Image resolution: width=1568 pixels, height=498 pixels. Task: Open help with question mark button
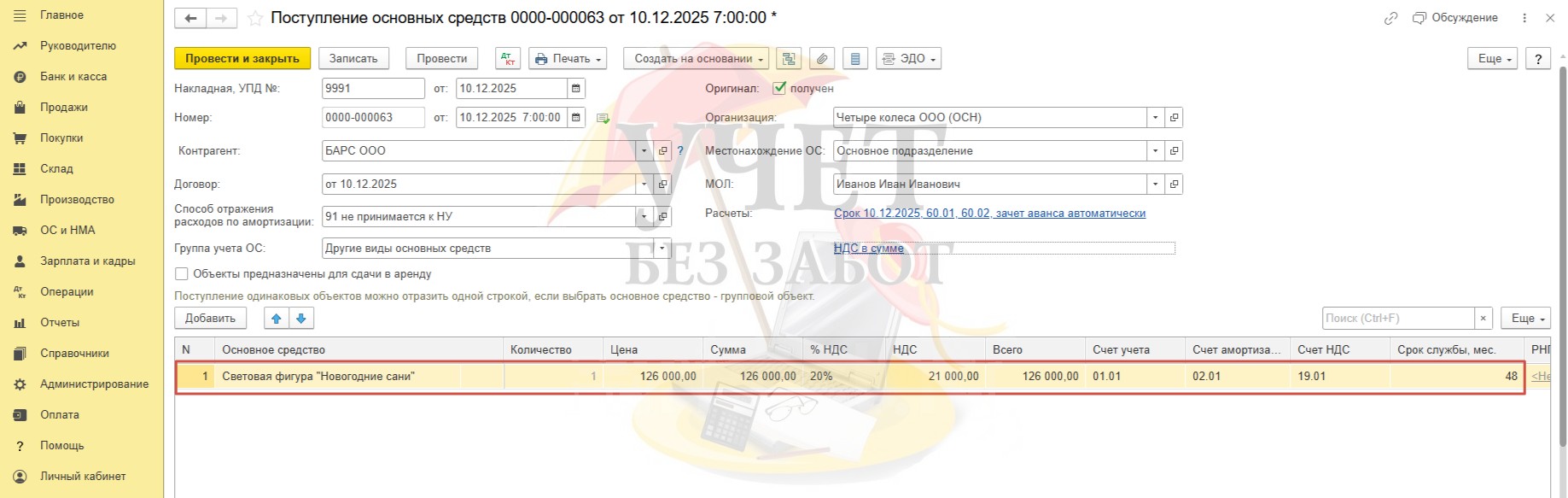click(1538, 58)
